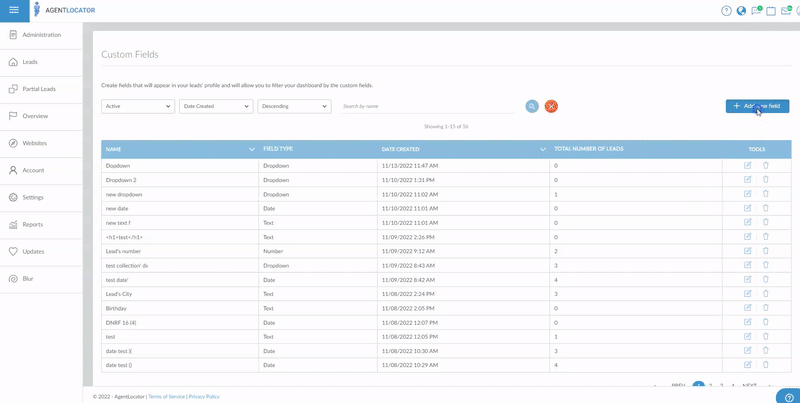Edit the date test () field
800x403 pixels.
point(747,365)
